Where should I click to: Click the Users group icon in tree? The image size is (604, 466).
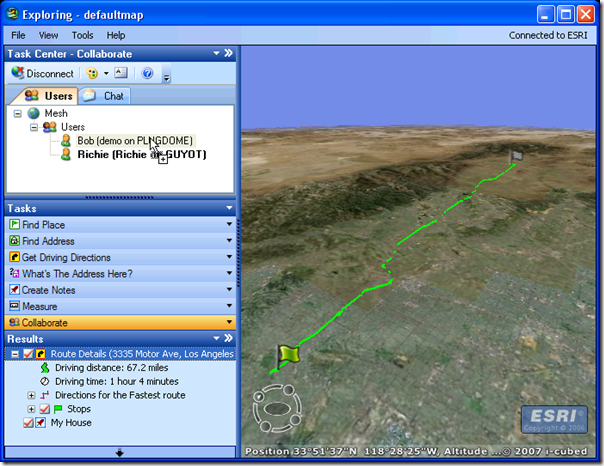coord(49,127)
